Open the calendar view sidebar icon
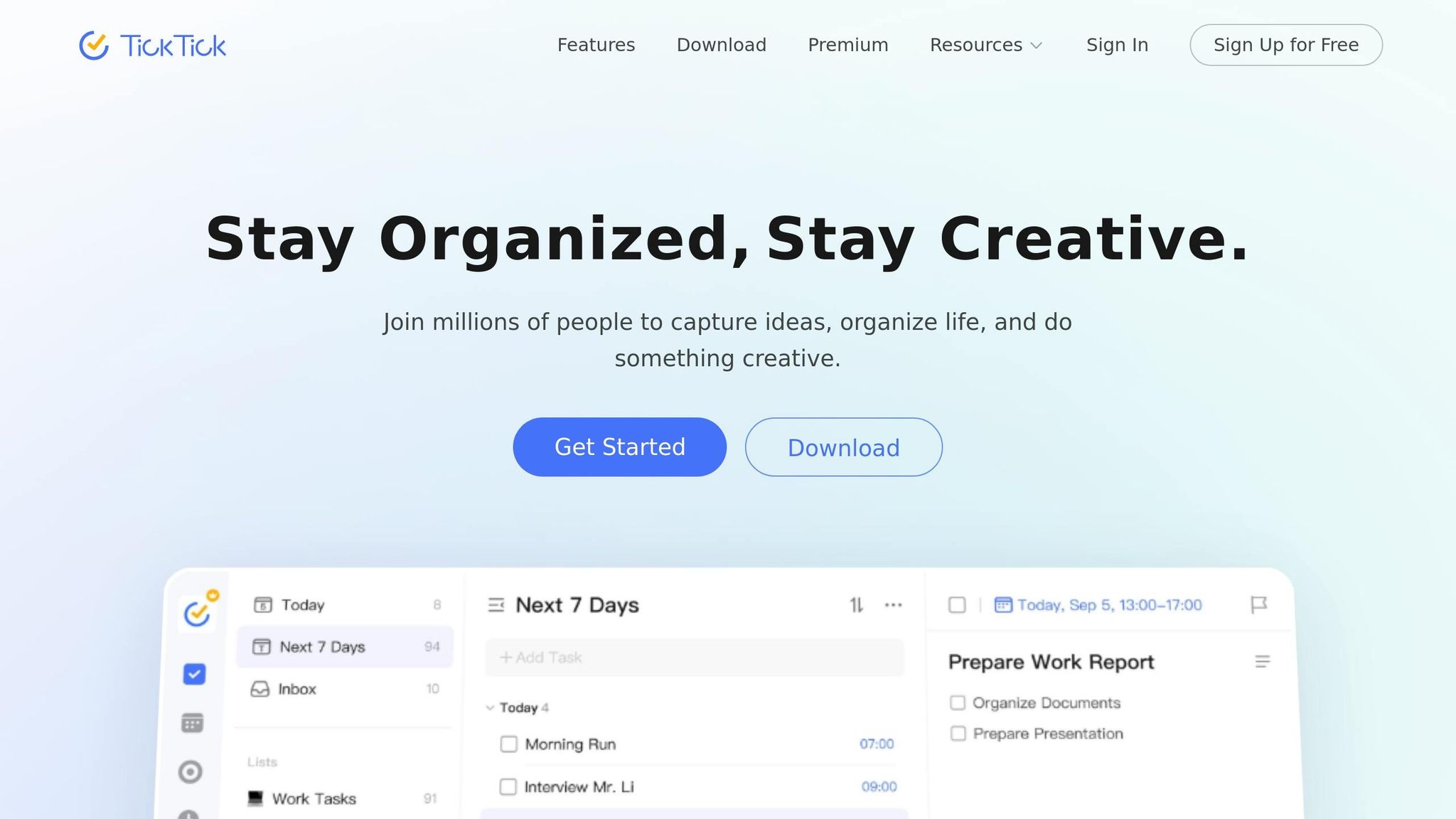The width and height of the screenshot is (1456, 819). [193, 723]
